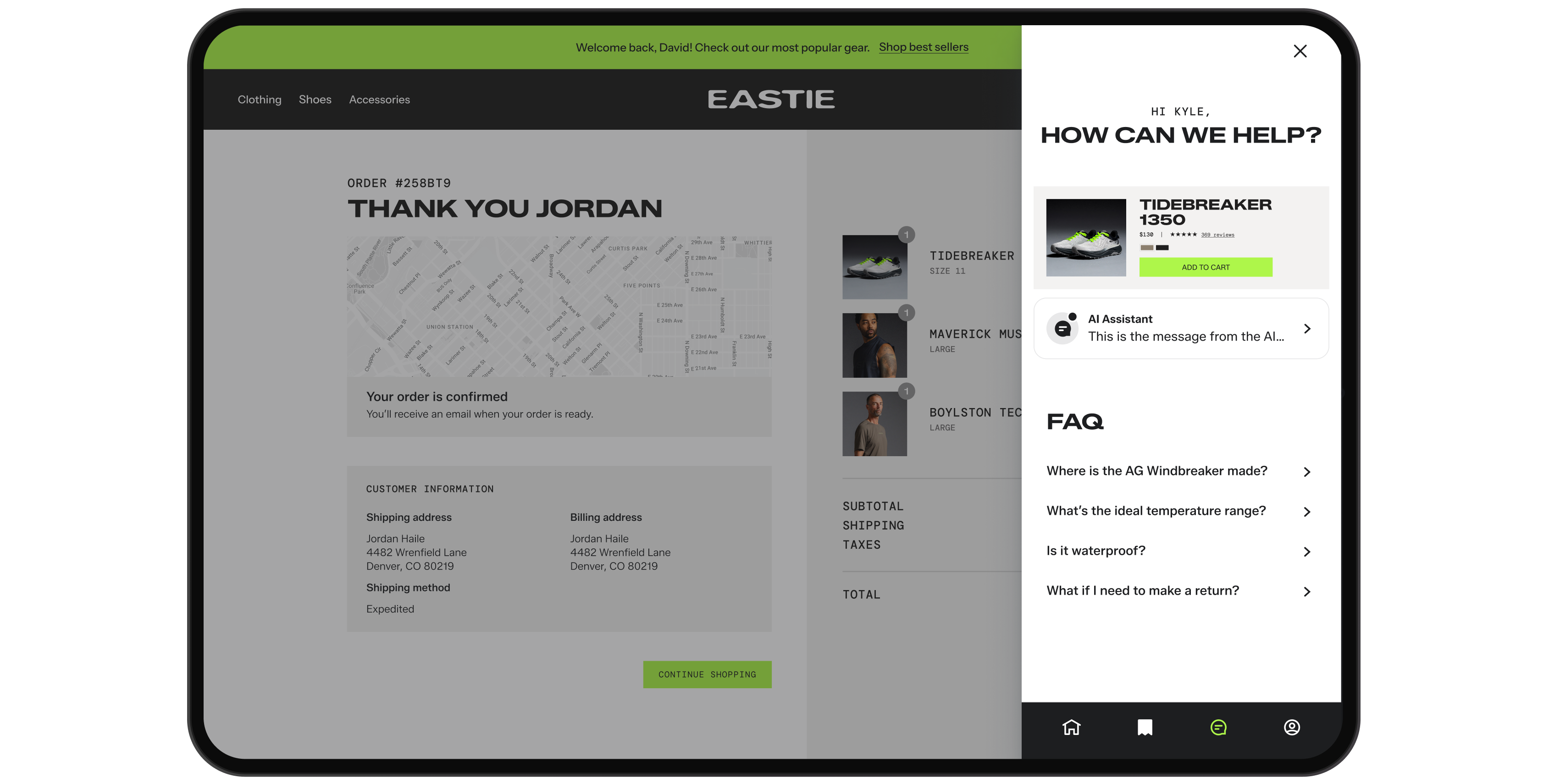Click the 'What if I need to make a return?' text
1549x784 pixels.
(1143, 591)
